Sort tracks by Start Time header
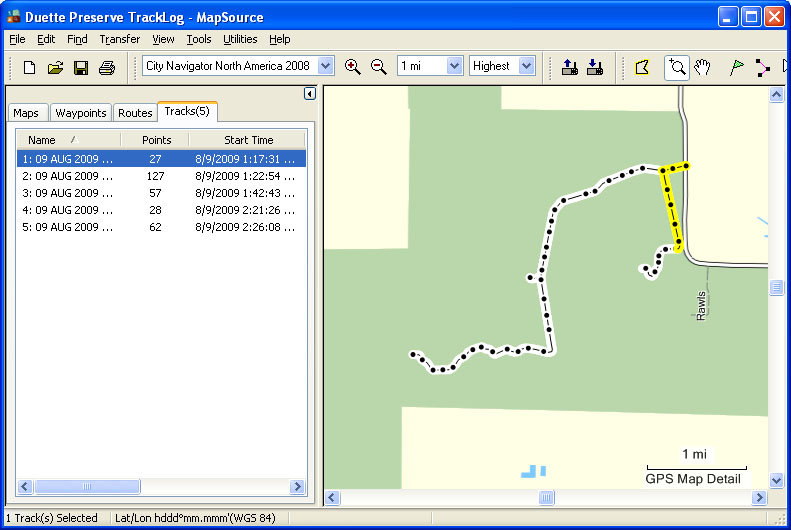Screen dimensions: 791x530 [248, 140]
